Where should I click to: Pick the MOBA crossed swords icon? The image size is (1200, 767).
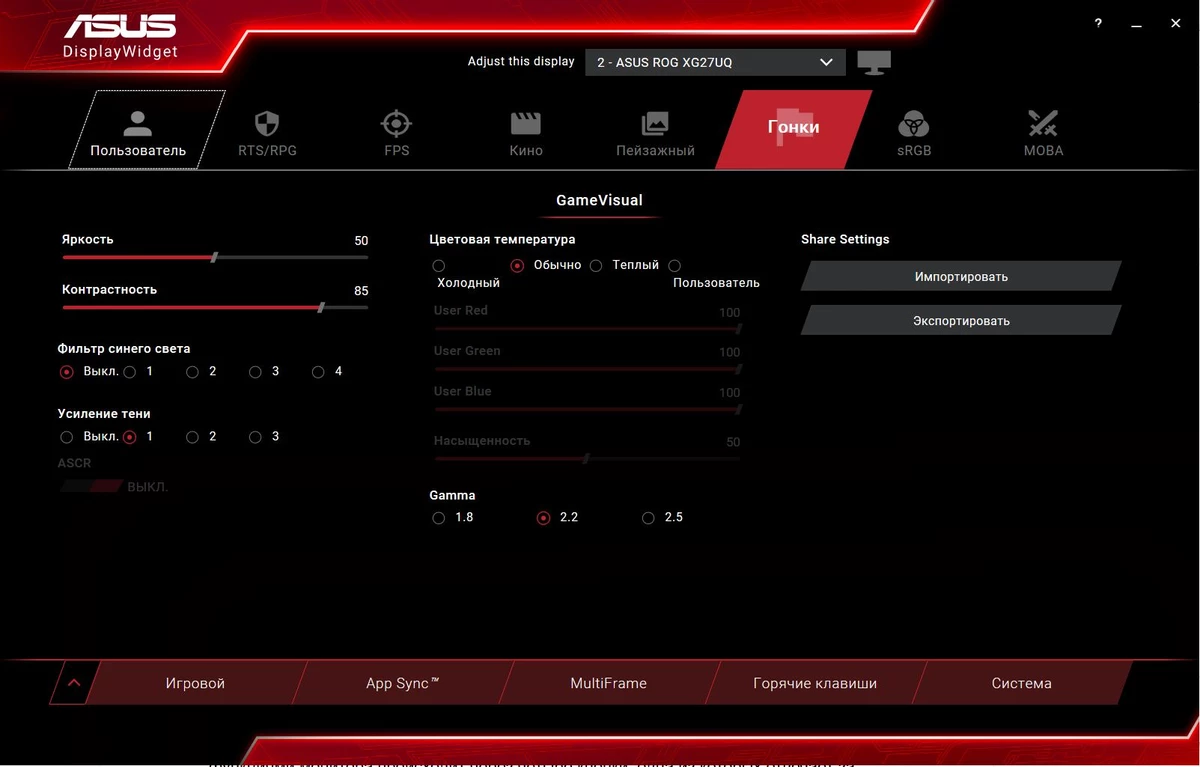click(x=1043, y=124)
